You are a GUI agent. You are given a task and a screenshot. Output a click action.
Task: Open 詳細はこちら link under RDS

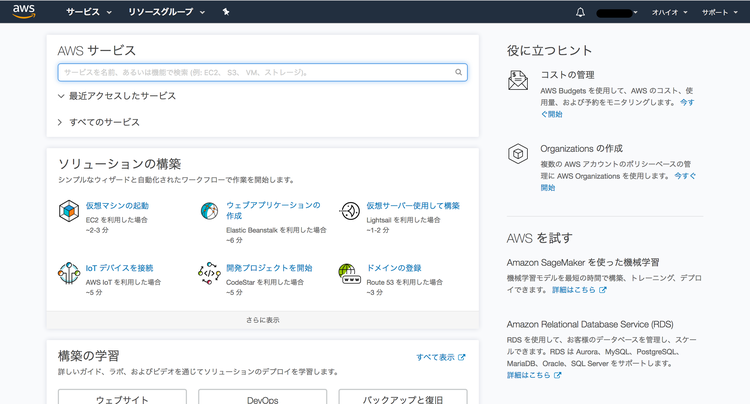529,375
